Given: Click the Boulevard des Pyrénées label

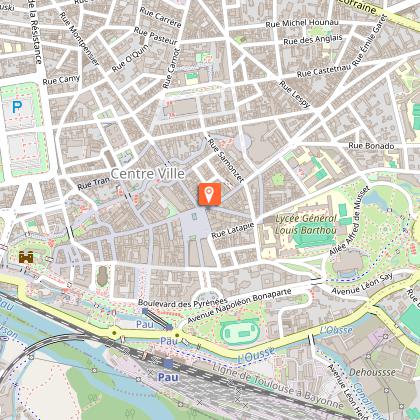Looking at the screenshot, I should click(183, 303).
